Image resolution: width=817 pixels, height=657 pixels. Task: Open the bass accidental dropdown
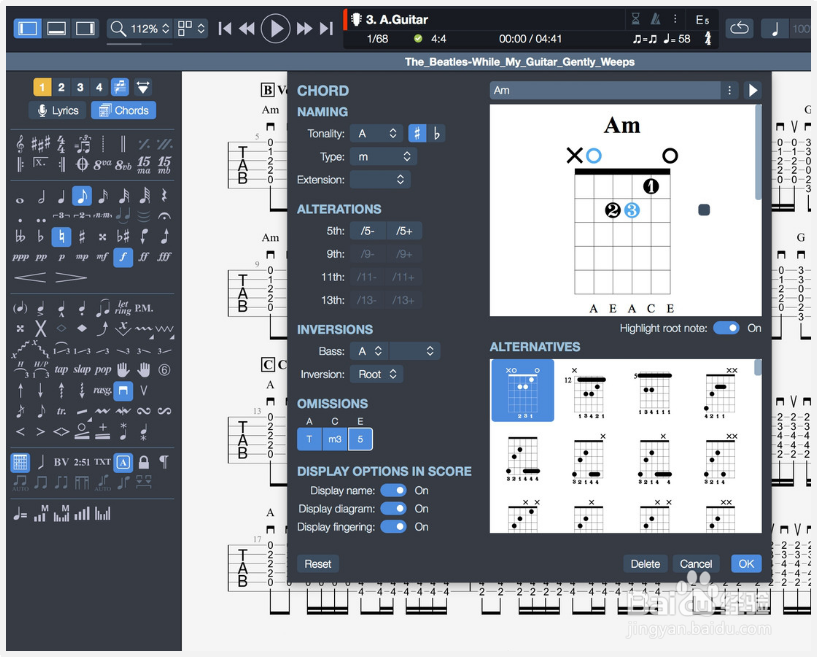pyautogui.click(x=415, y=351)
